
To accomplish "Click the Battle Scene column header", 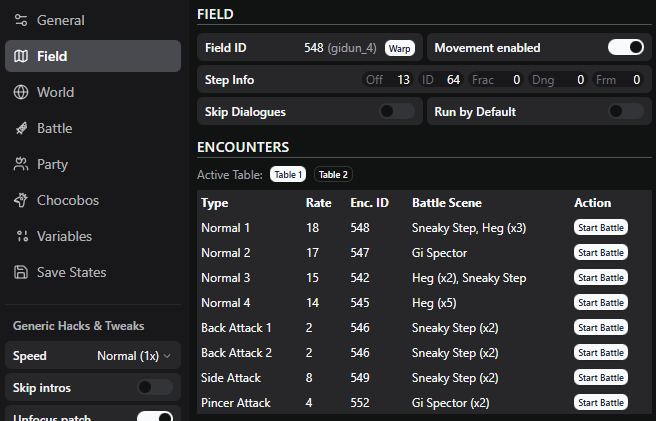I will [447, 203].
